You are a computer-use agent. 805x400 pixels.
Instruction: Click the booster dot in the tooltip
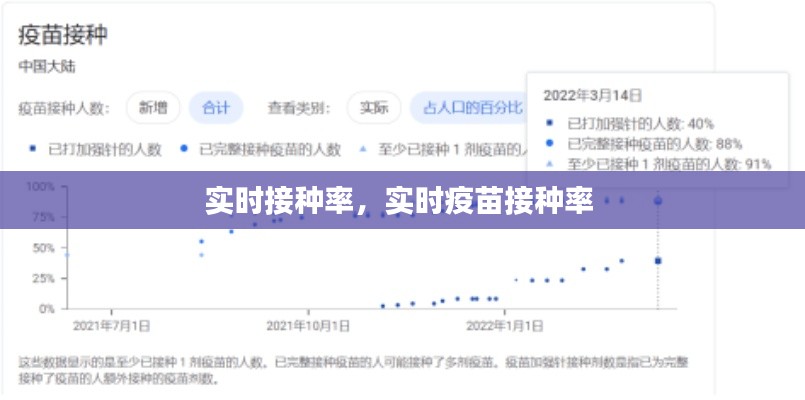[549, 124]
